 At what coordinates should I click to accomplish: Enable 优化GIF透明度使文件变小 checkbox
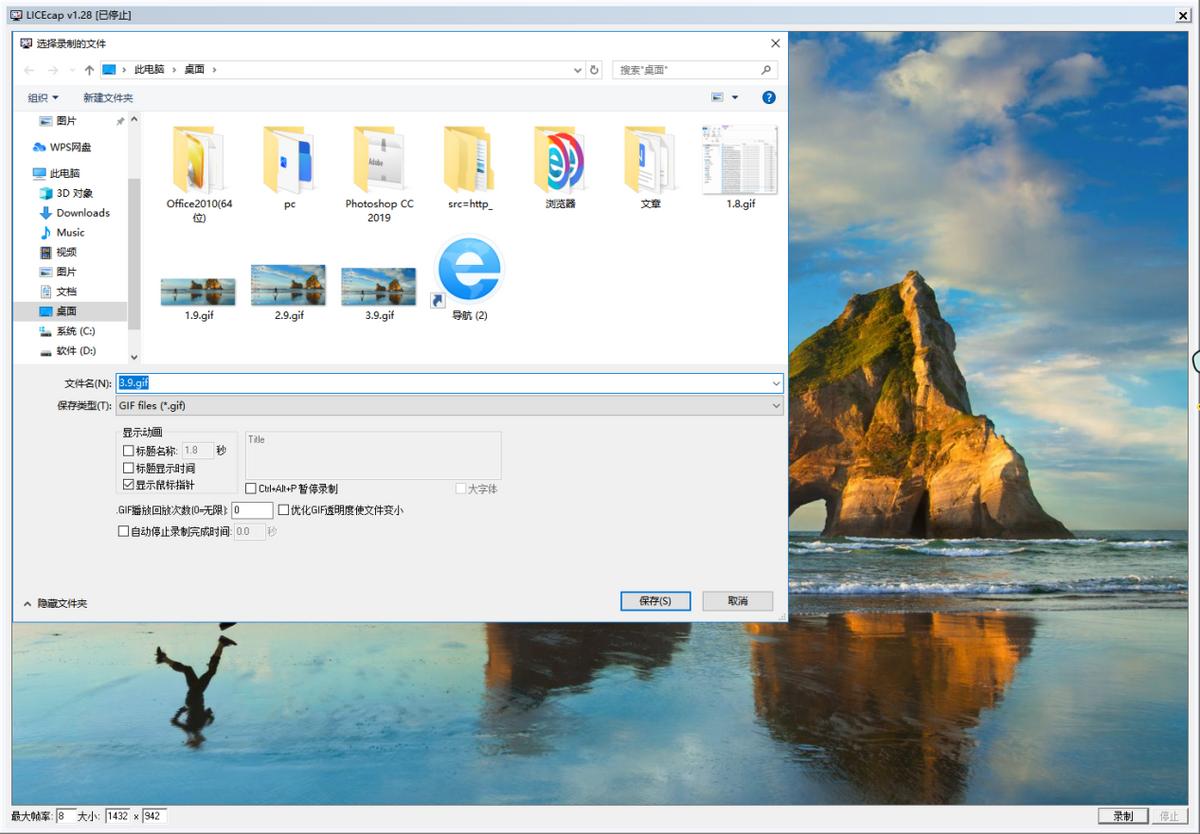(284, 510)
